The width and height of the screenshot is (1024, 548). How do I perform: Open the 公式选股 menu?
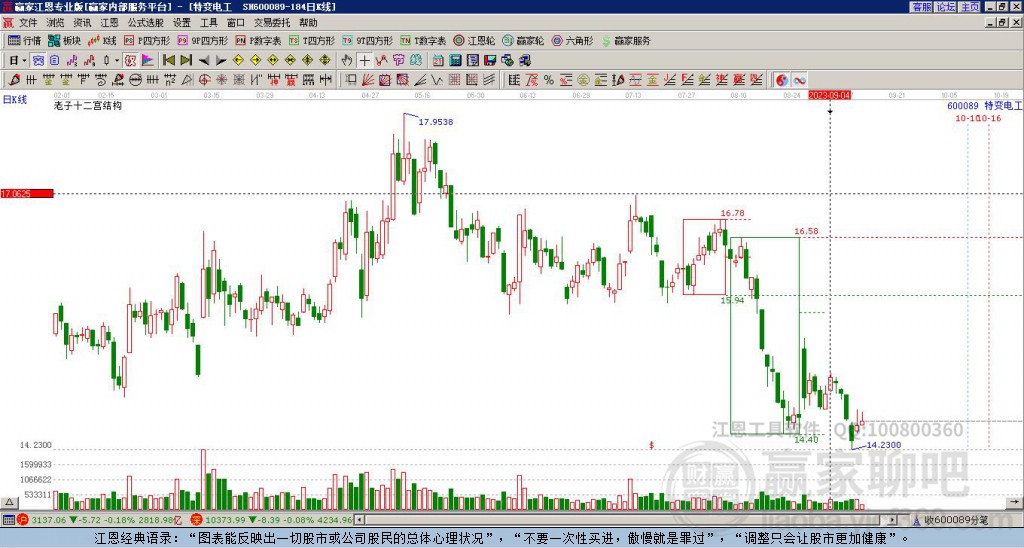[x=146, y=23]
